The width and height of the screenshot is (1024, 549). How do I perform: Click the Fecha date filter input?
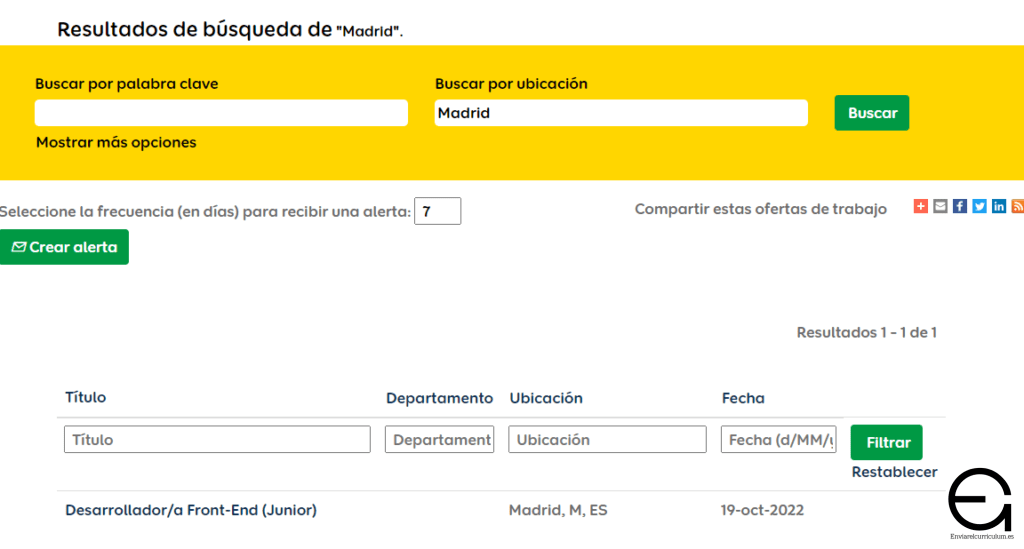coord(779,440)
